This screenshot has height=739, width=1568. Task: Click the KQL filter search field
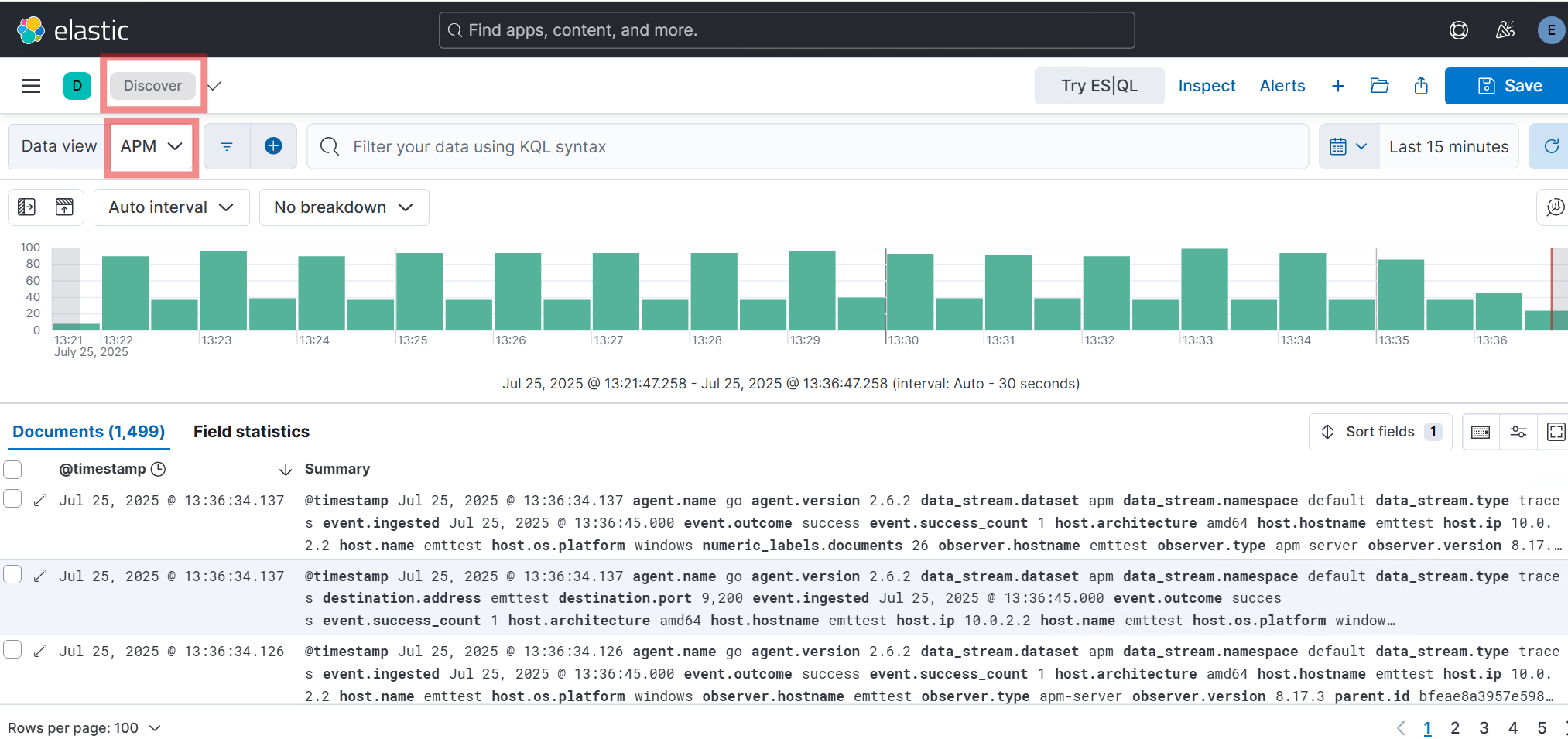point(805,146)
